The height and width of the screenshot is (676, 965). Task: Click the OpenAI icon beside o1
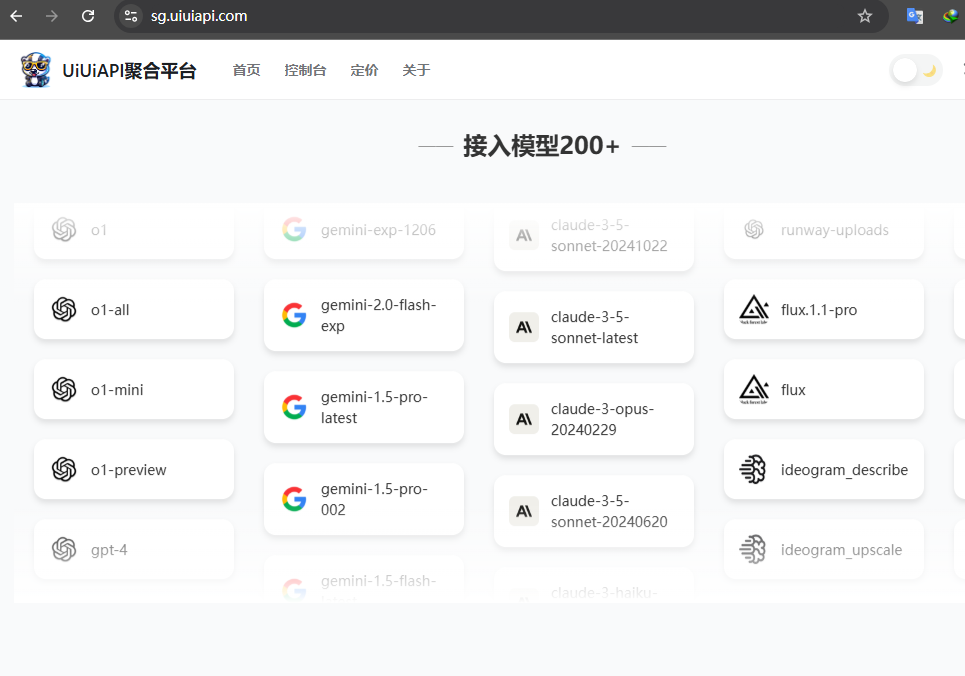[64, 230]
